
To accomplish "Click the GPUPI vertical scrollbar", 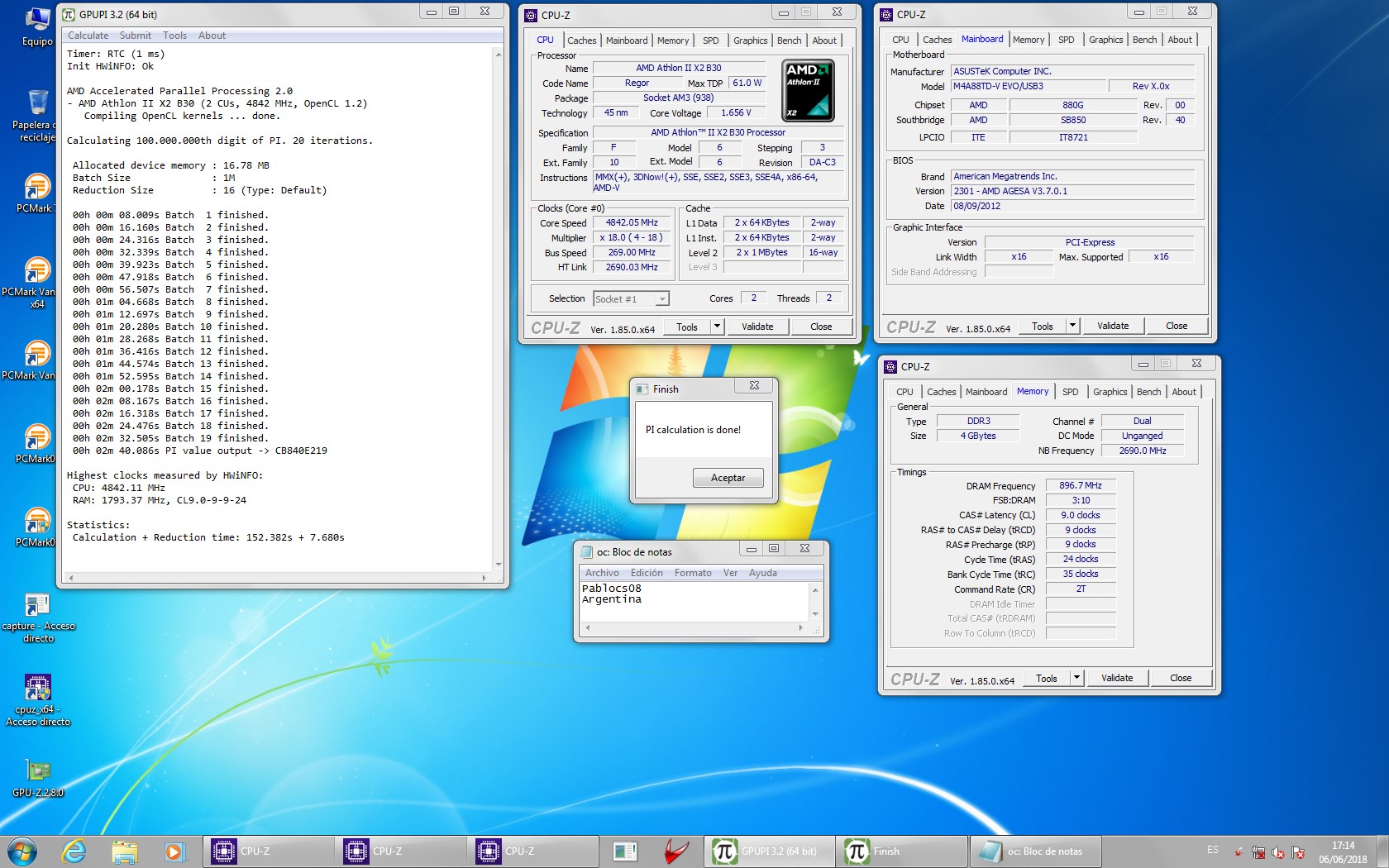I will [499, 308].
